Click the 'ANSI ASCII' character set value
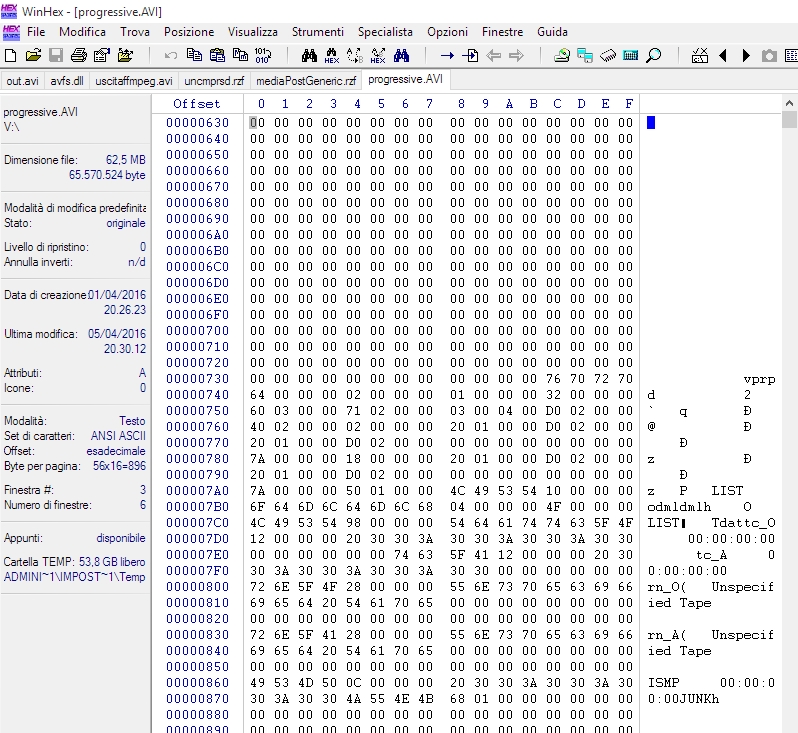This screenshot has height=733, width=798. click(x=118, y=436)
